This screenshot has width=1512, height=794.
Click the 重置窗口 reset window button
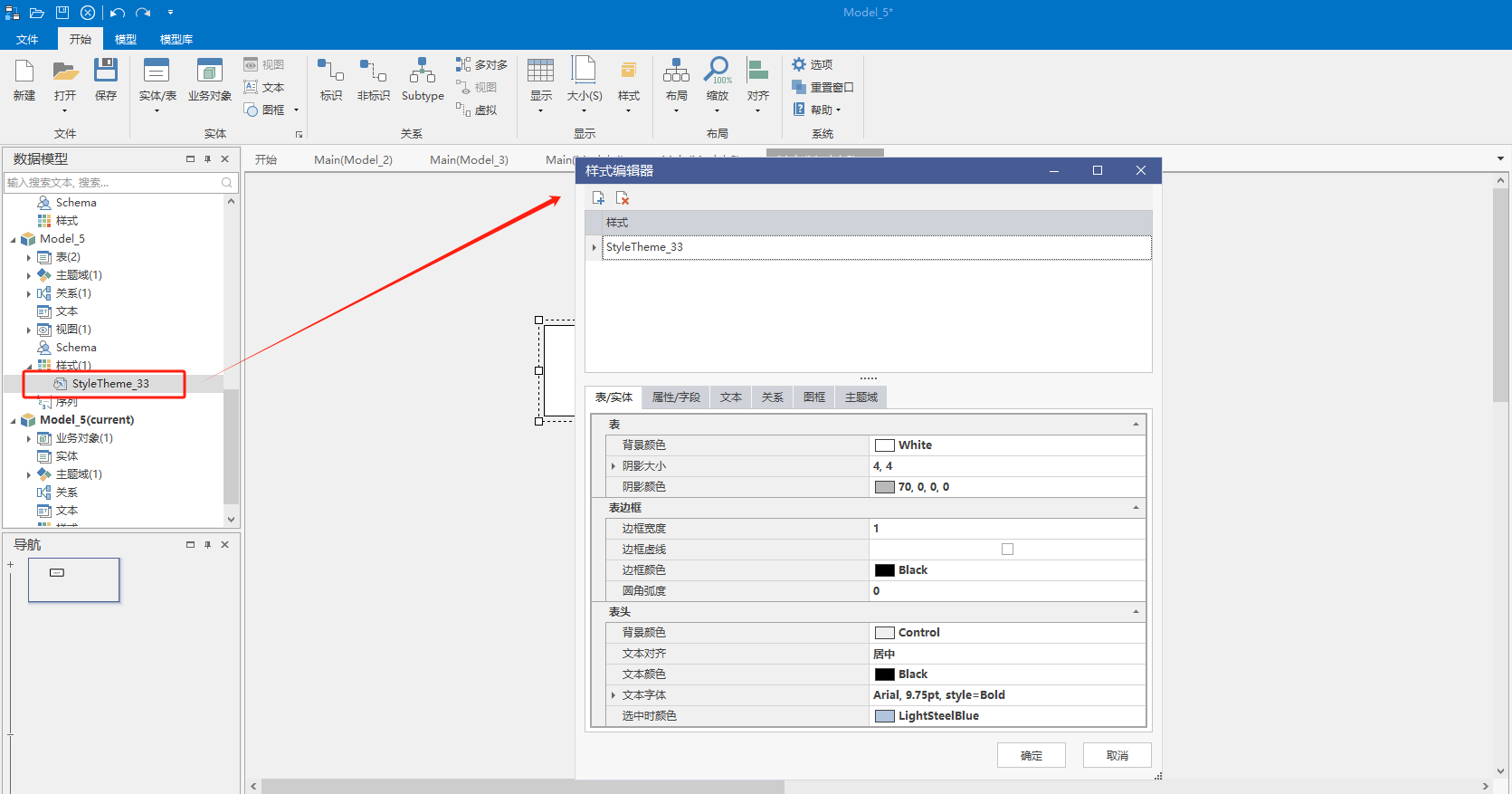[x=823, y=88]
